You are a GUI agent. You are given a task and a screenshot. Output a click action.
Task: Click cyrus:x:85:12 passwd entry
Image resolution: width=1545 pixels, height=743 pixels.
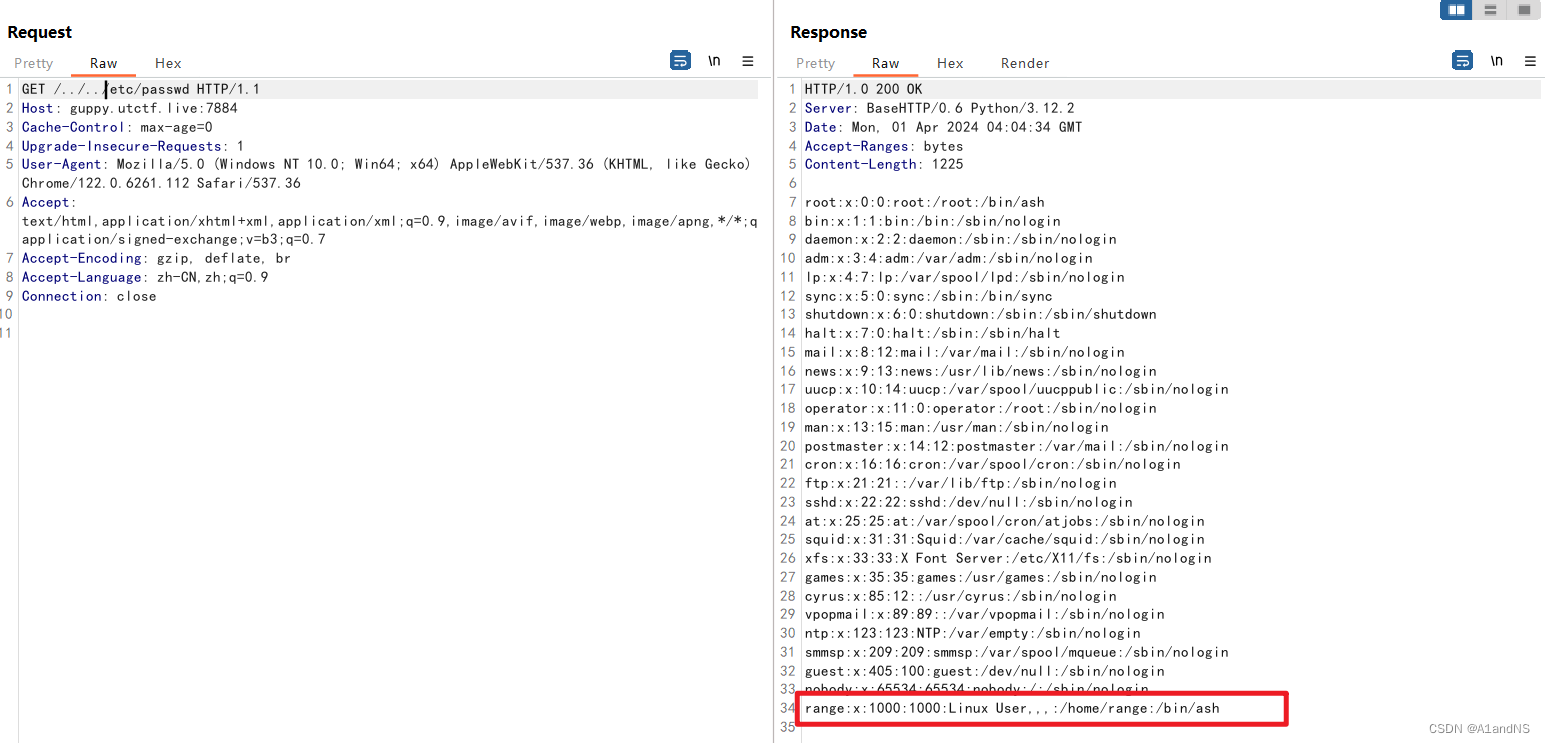coord(961,597)
